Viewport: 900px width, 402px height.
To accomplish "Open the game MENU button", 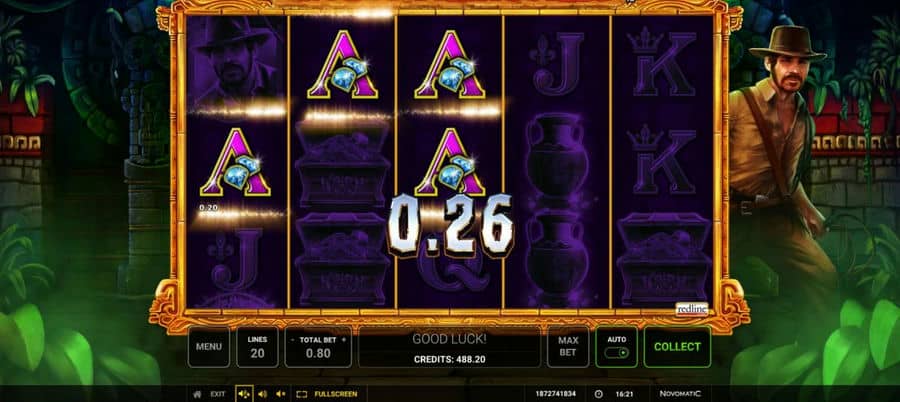I will click(x=208, y=347).
